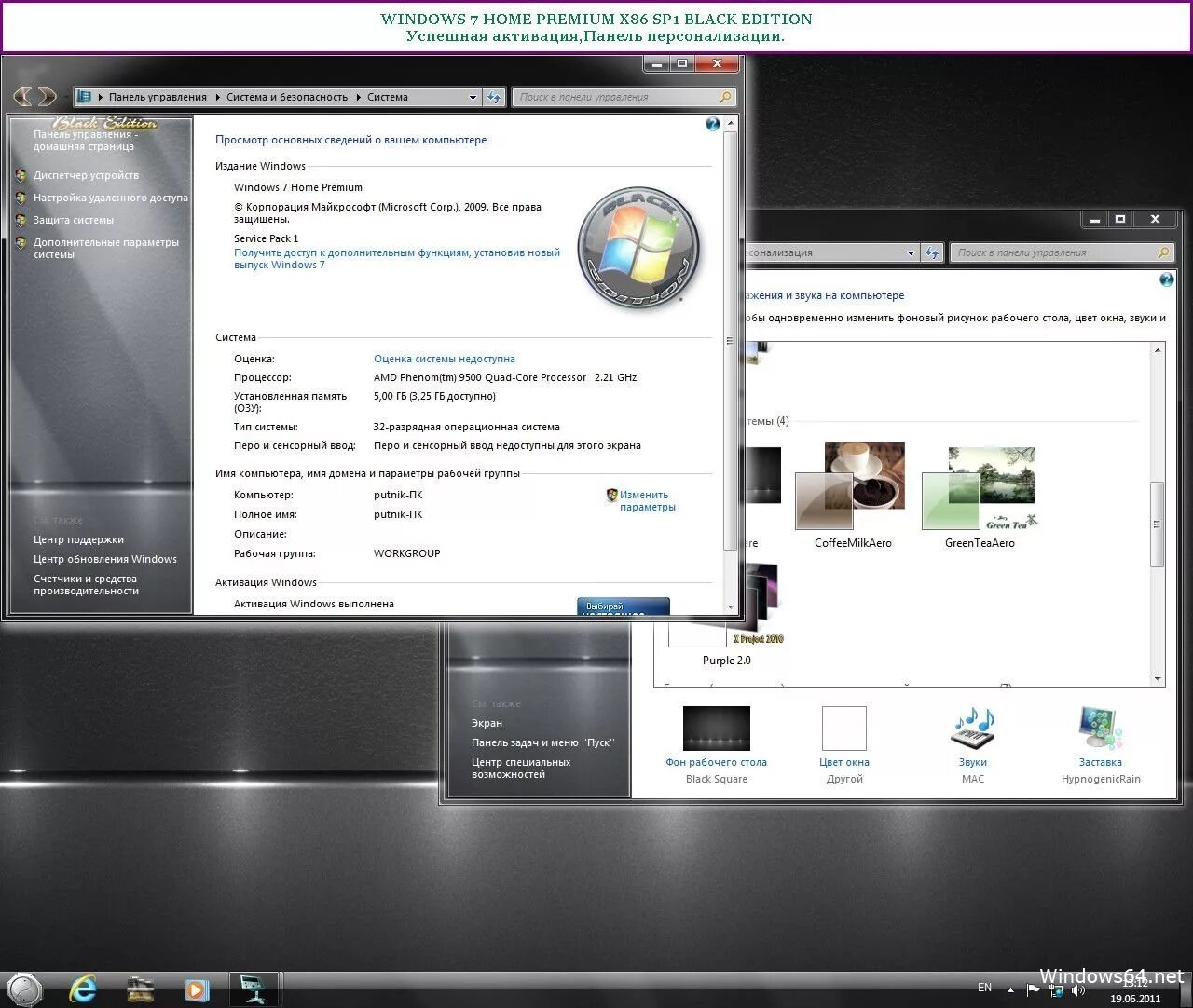Open help in Personalization window
This screenshot has width=1193, height=1008.
1166,279
